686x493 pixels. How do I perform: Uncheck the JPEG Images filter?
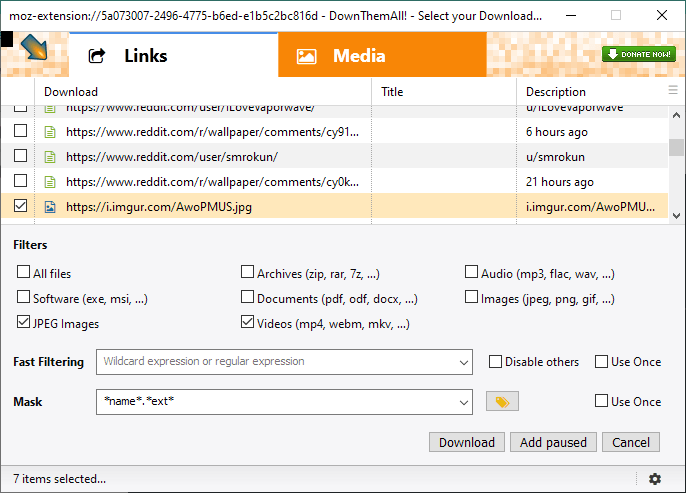24,322
